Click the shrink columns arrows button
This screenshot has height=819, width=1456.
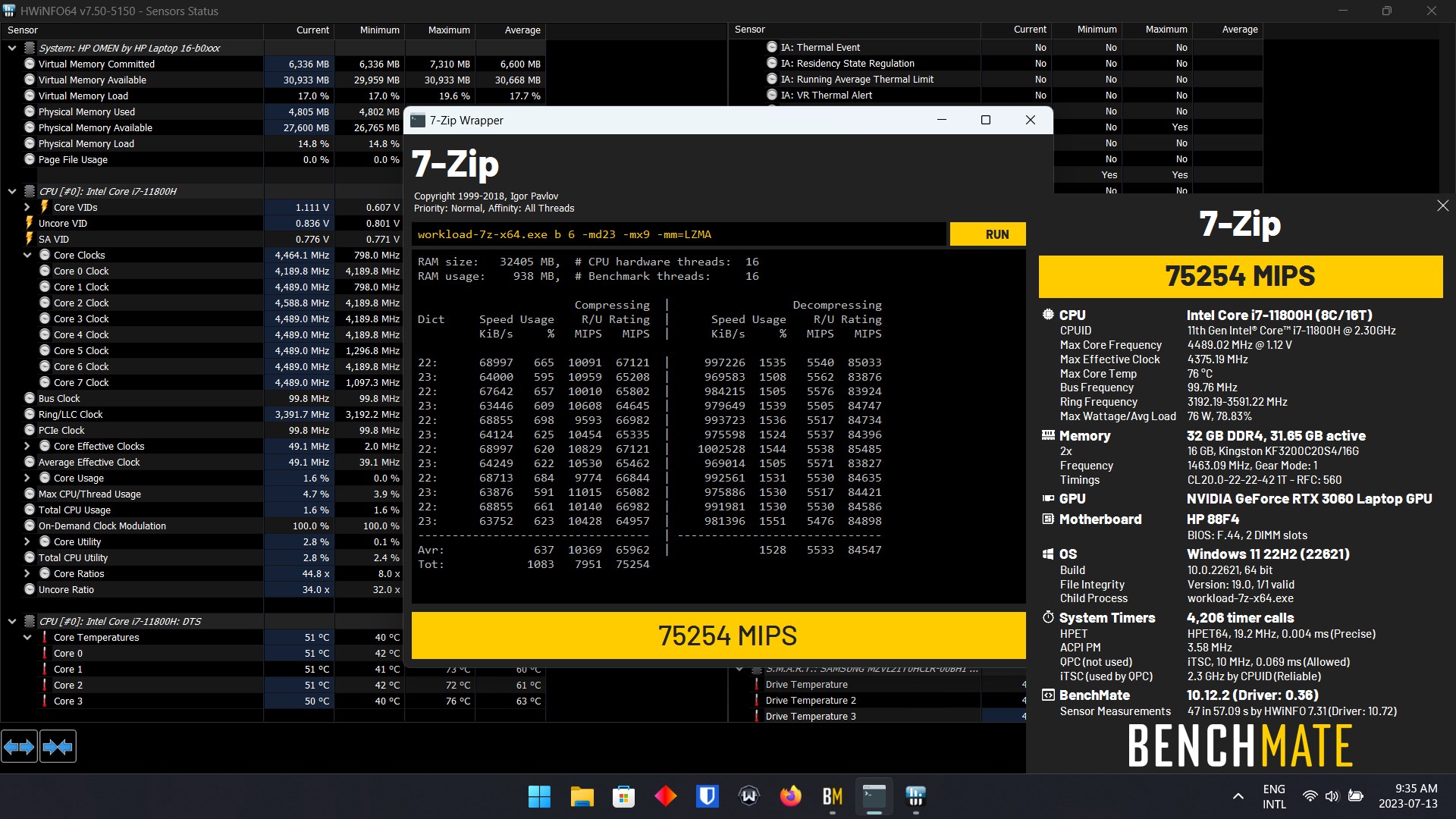pyautogui.click(x=58, y=747)
